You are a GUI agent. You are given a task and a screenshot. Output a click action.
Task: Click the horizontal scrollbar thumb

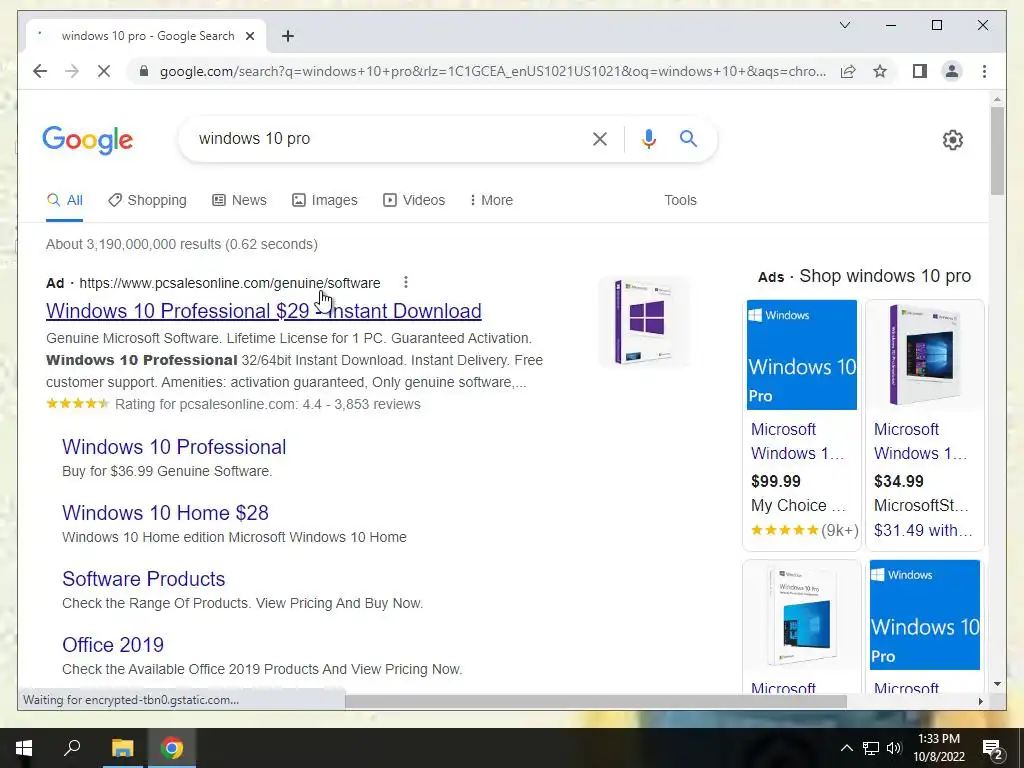[596, 701]
